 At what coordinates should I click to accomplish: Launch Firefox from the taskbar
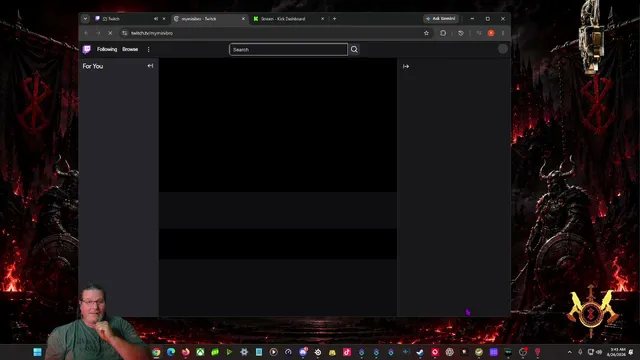pyautogui.click(x=186, y=352)
